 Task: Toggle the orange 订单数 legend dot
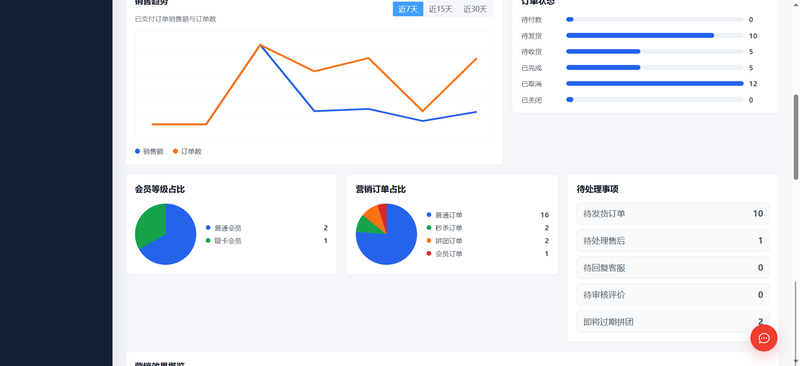click(x=176, y=151)
